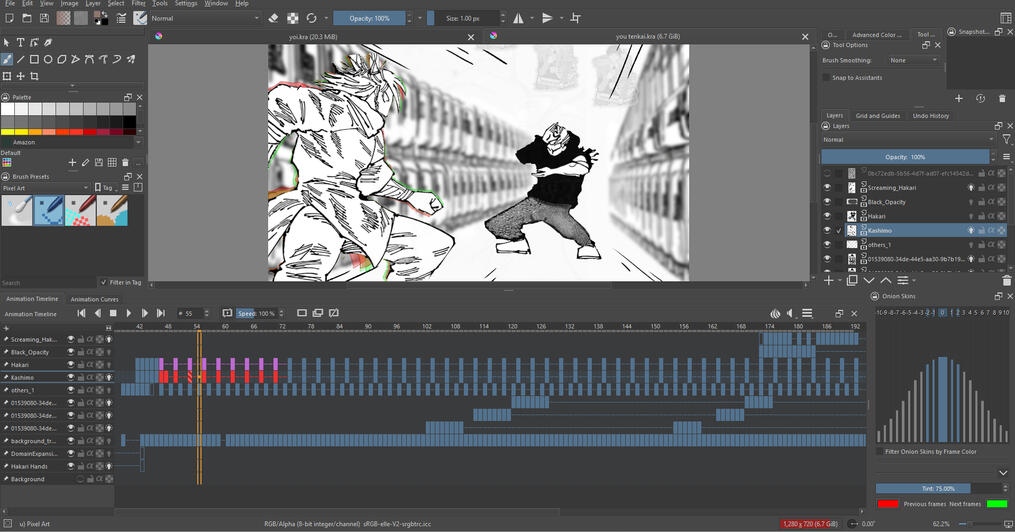Expand the Layers blend mode Normal dropdown
1015x532 pixels.
(907, 140)
